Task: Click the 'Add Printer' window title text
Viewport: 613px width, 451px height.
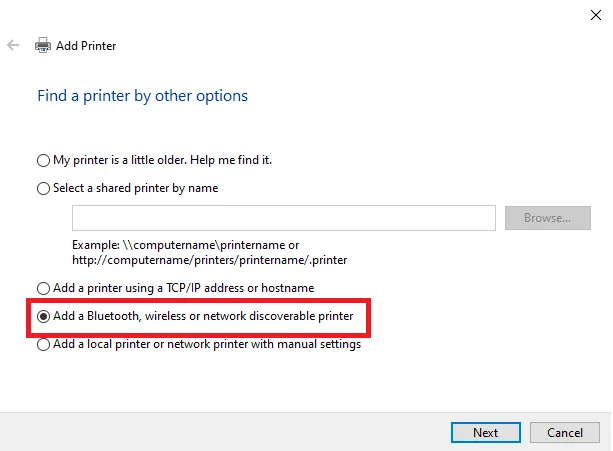Action: pyautogui.click(x=86, y=46)
